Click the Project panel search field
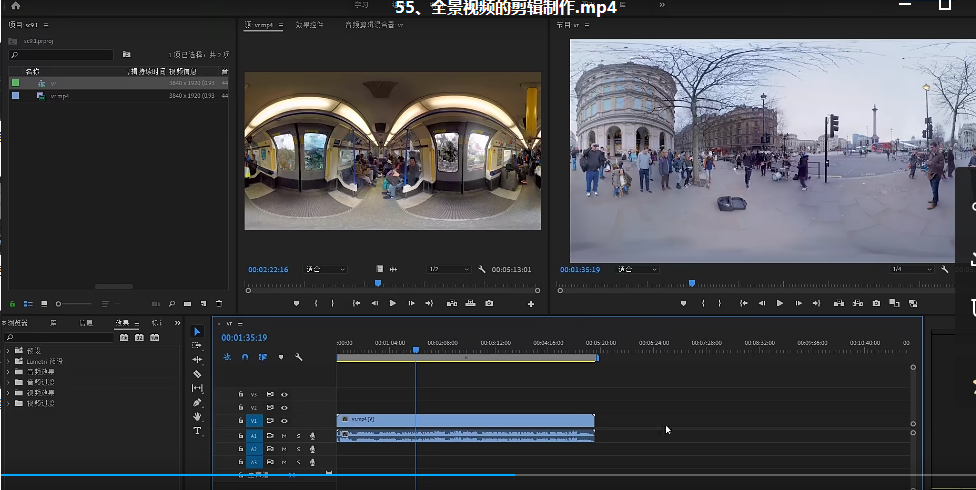 point(62,54)
